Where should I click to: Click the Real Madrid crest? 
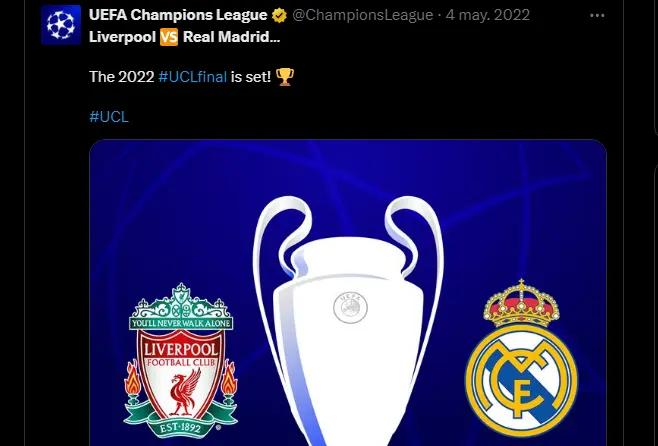[521, 357]
